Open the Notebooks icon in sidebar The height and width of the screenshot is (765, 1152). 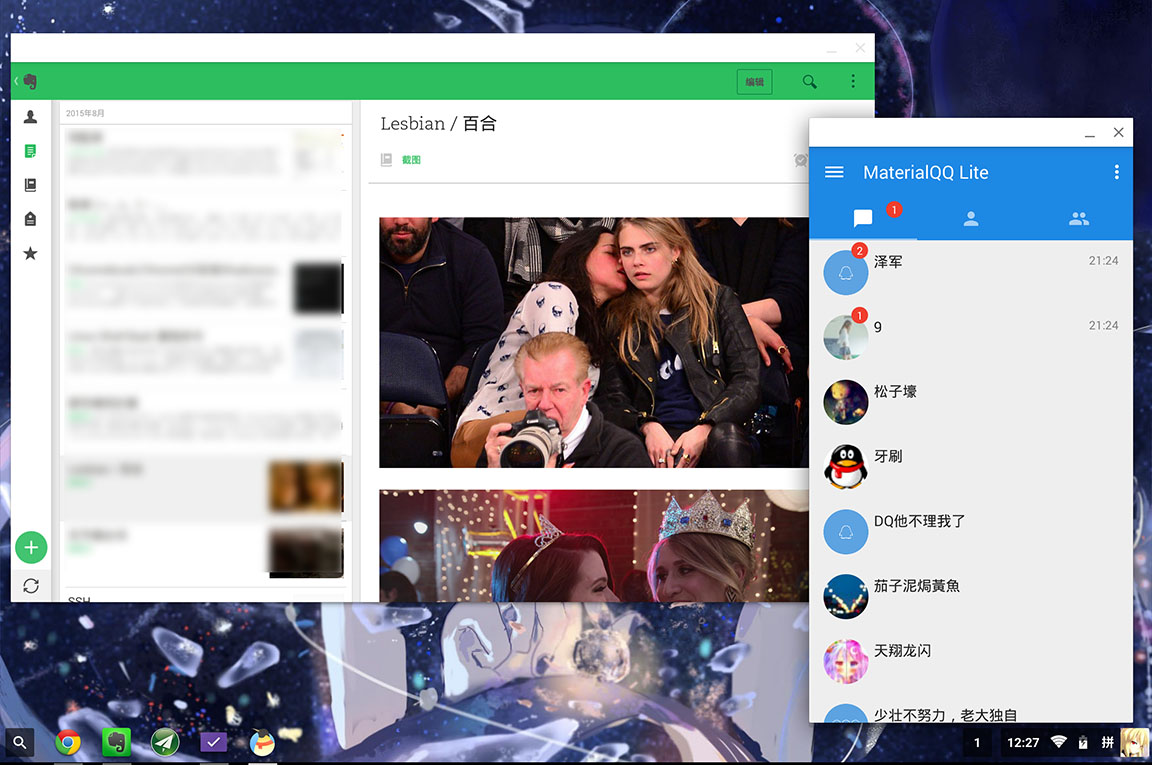tap(30, 185)
